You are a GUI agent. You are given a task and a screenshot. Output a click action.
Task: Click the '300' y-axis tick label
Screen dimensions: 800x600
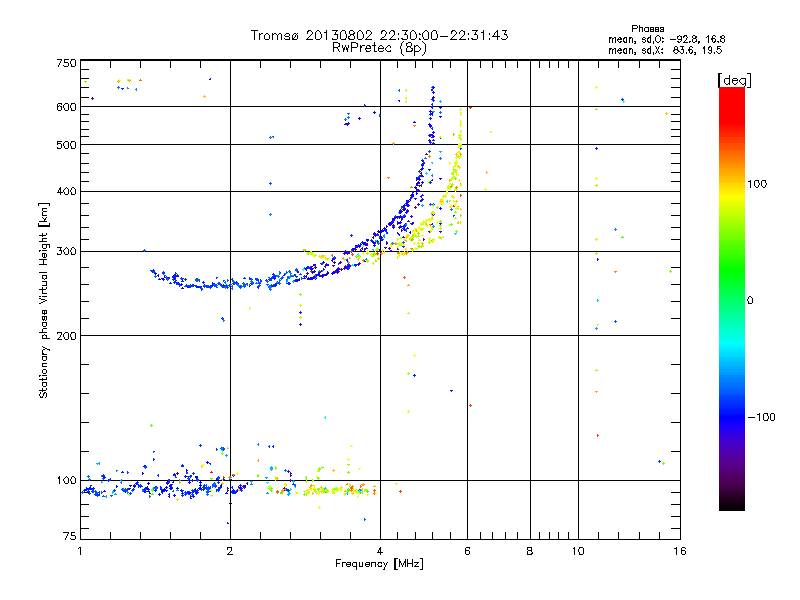pyautogui.click(x=66, y=252)
